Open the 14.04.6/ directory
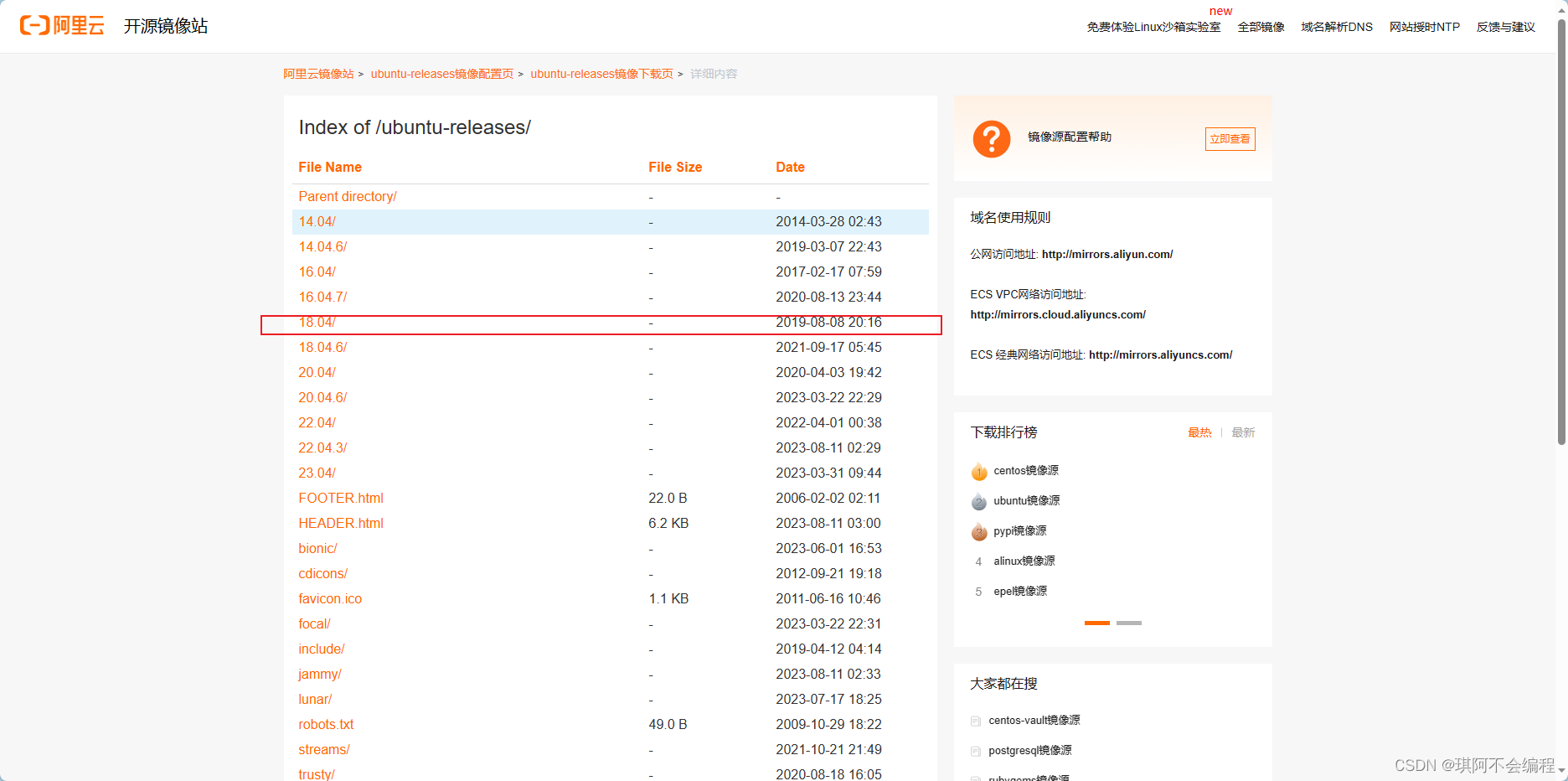 point(322,246)
